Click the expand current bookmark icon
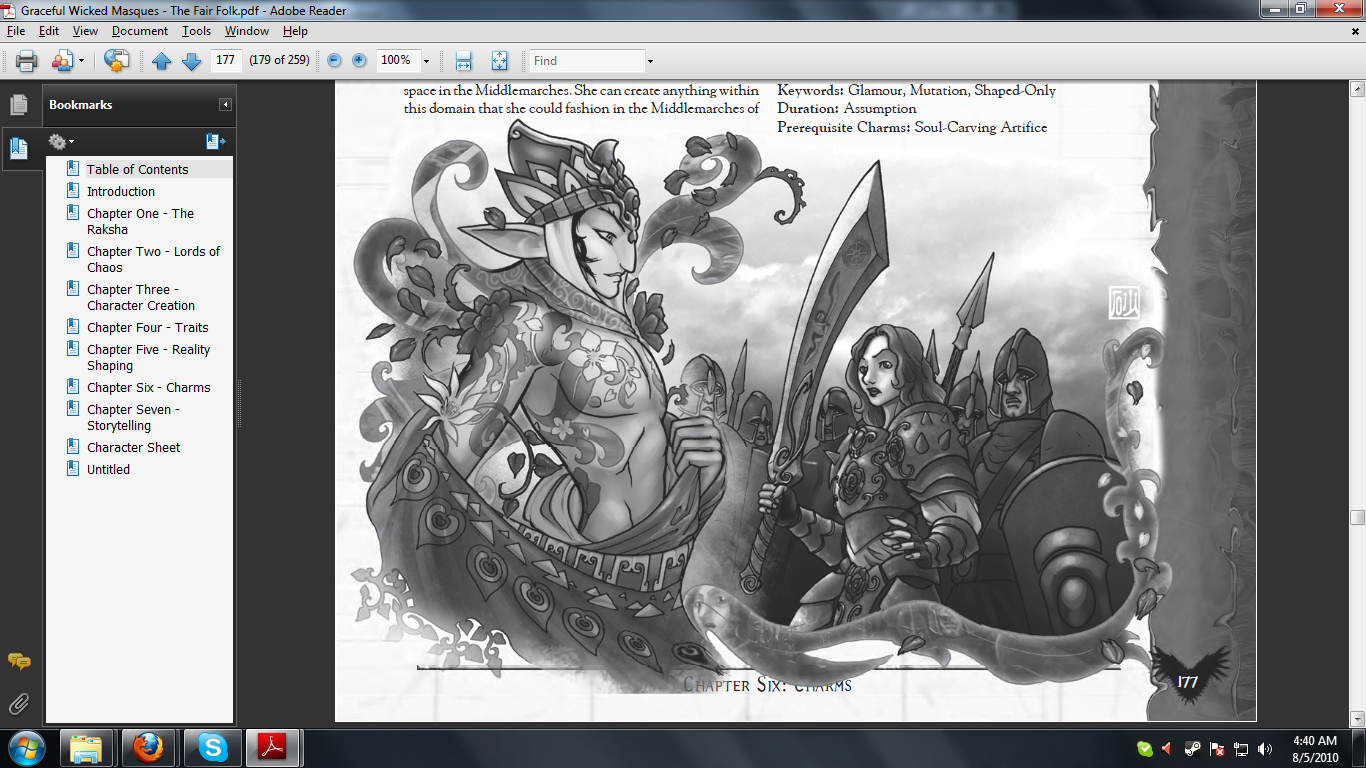Image resolution: width=1366 pixels, height=768 pixels. (215, 142)
